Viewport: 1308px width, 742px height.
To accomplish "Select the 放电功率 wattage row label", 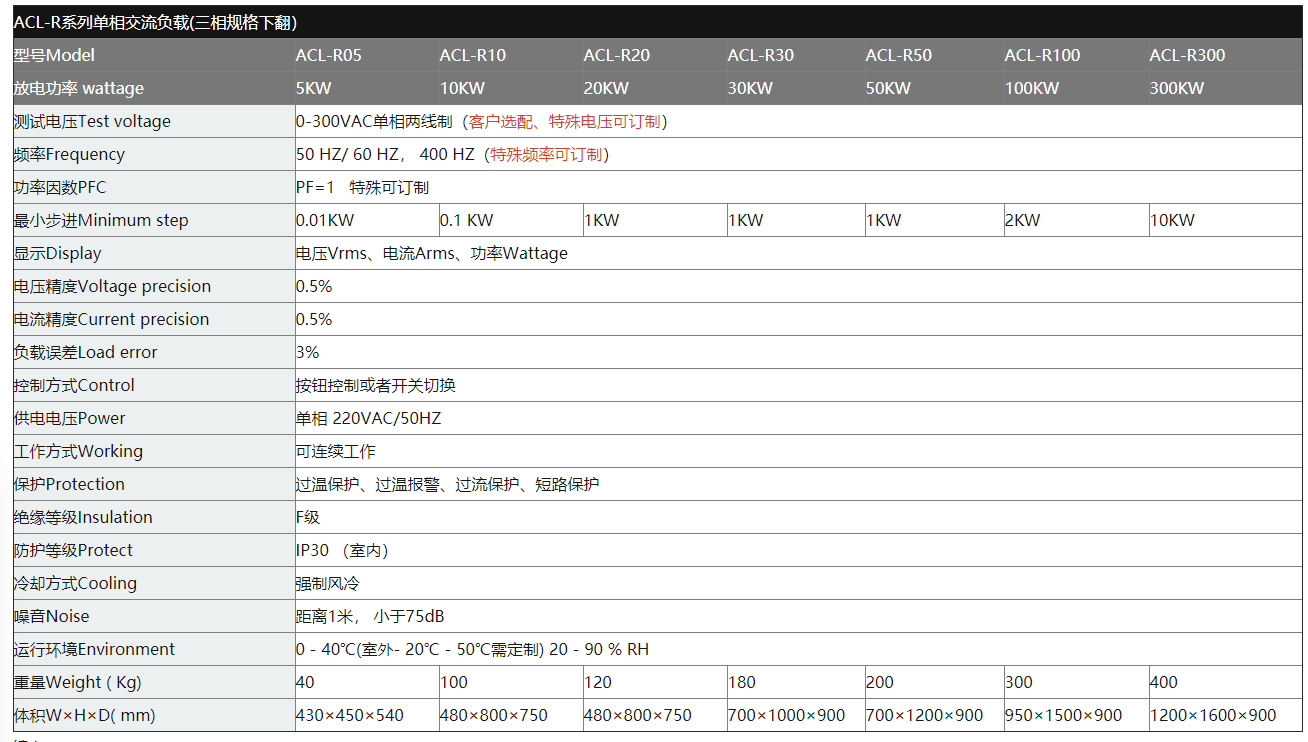I will point(78,88).
